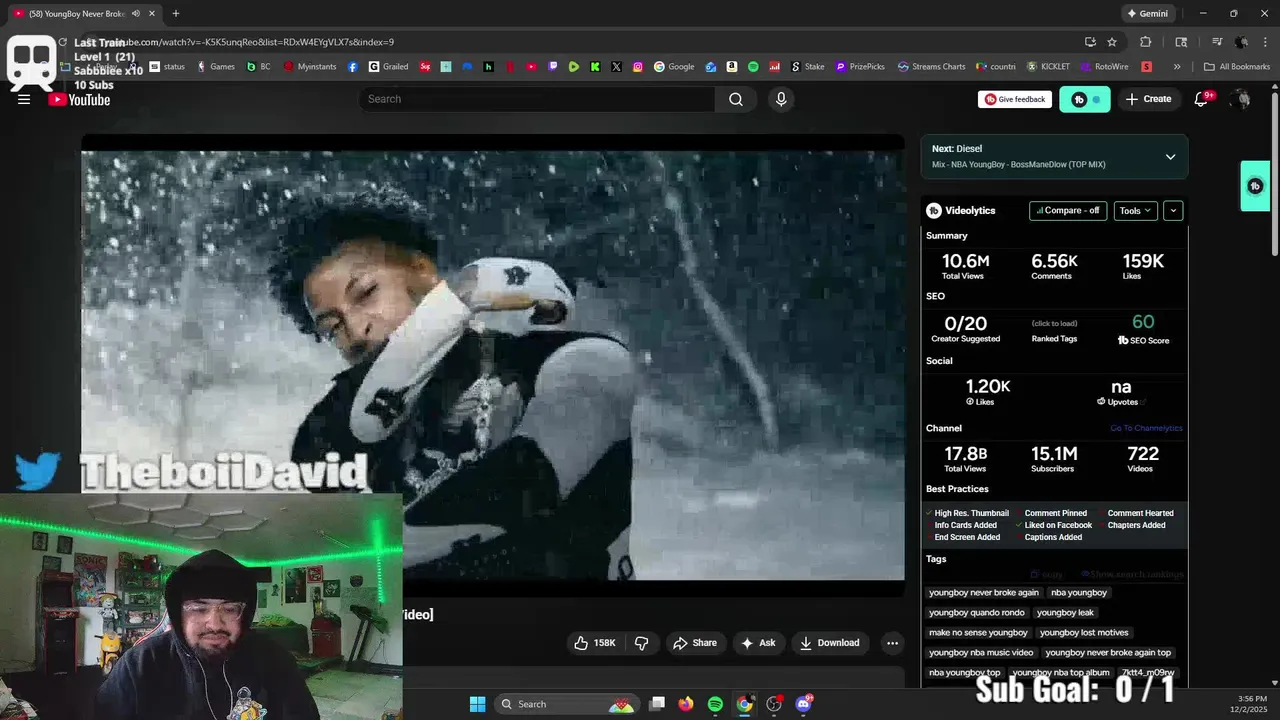Click the YouTube search magnifier button

[x=736, y=99]
